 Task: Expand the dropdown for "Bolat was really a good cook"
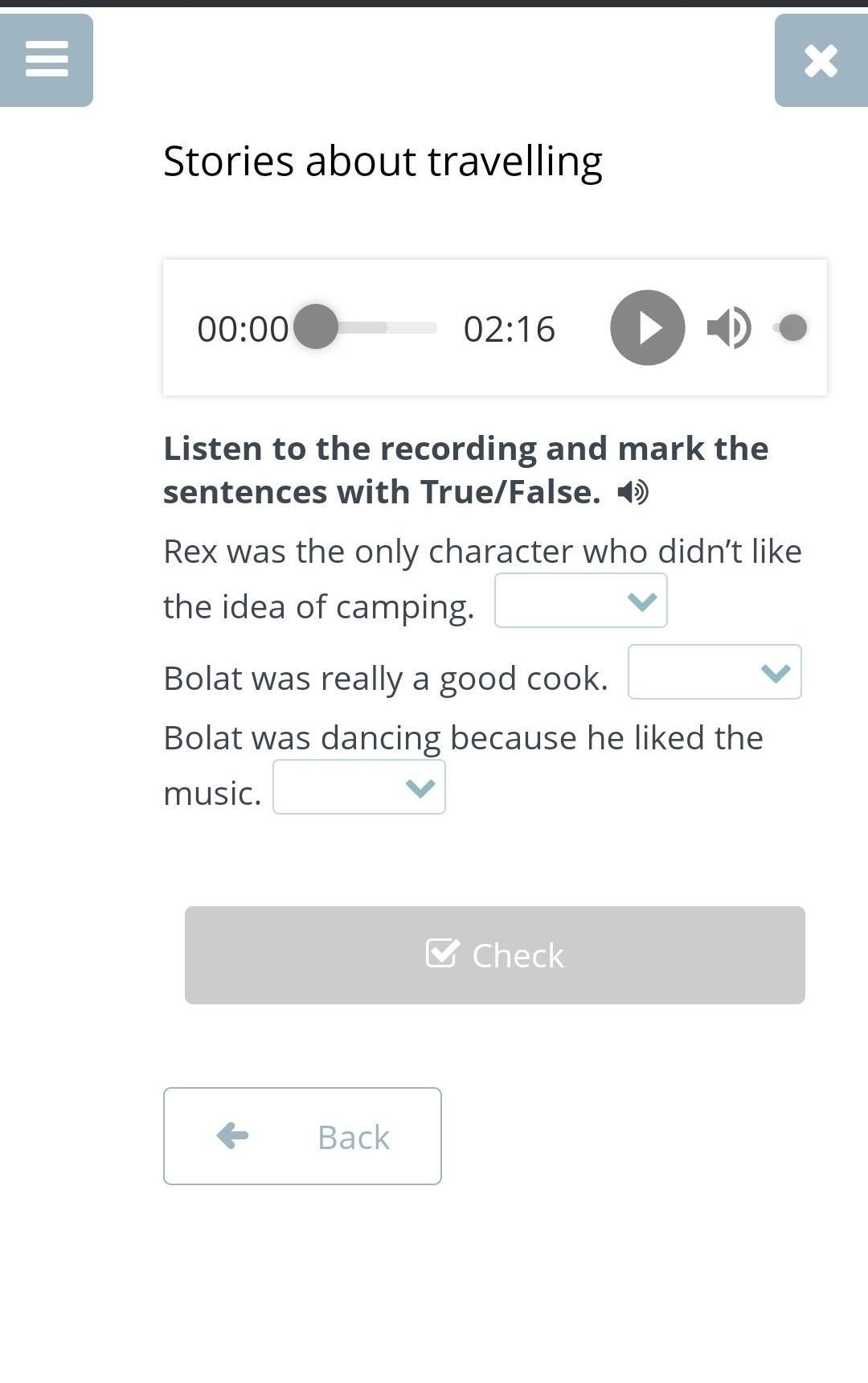pyautogui.click(x=714, y=671)
